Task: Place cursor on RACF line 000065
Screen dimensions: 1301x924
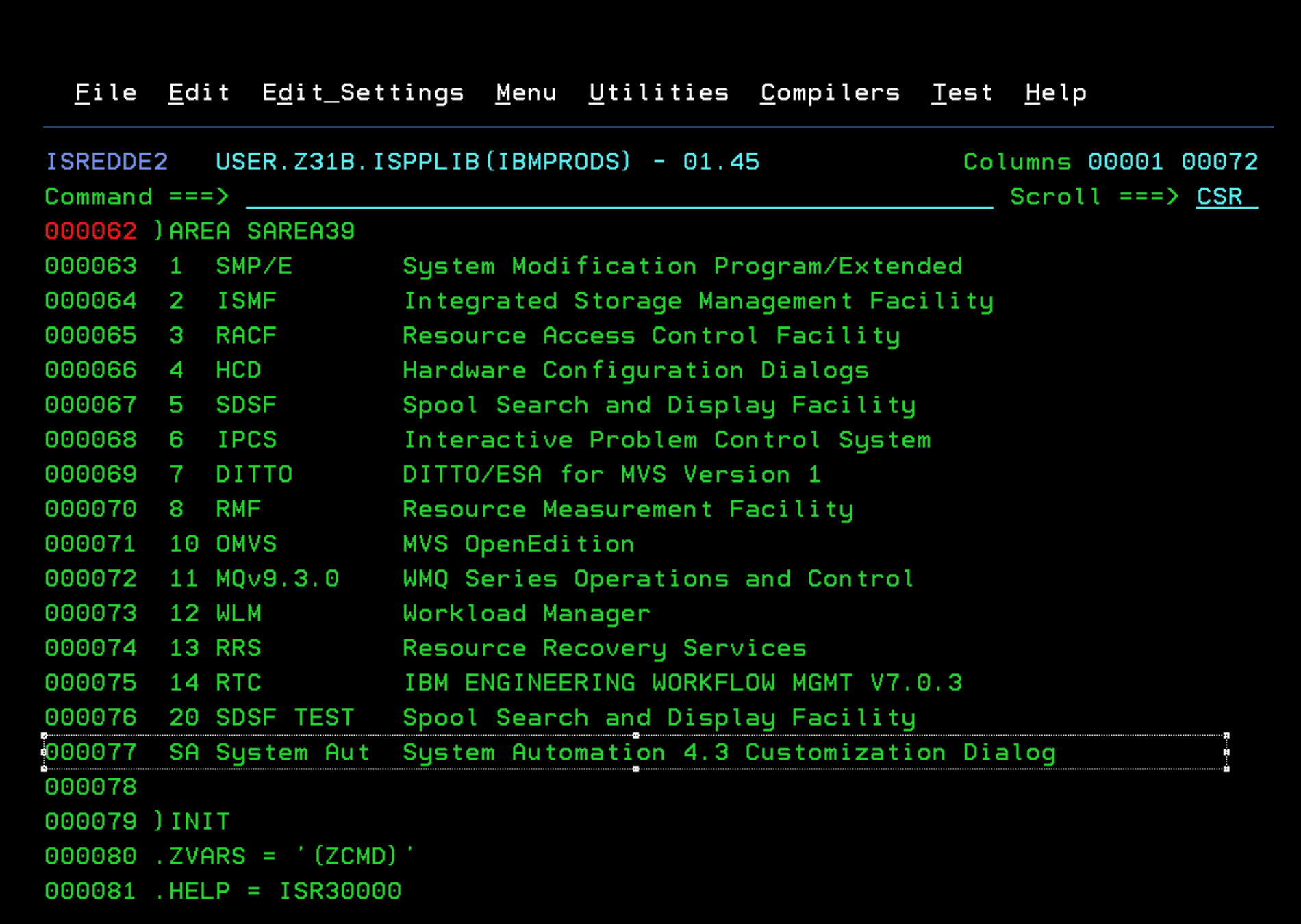Action: pyautogui.click(x=246, y=335)
